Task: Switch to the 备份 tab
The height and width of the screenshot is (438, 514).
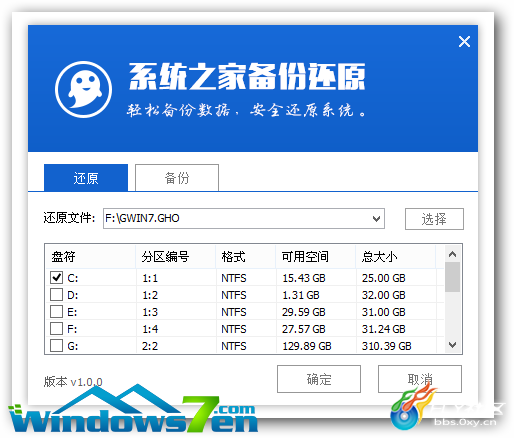Action: 177,178
